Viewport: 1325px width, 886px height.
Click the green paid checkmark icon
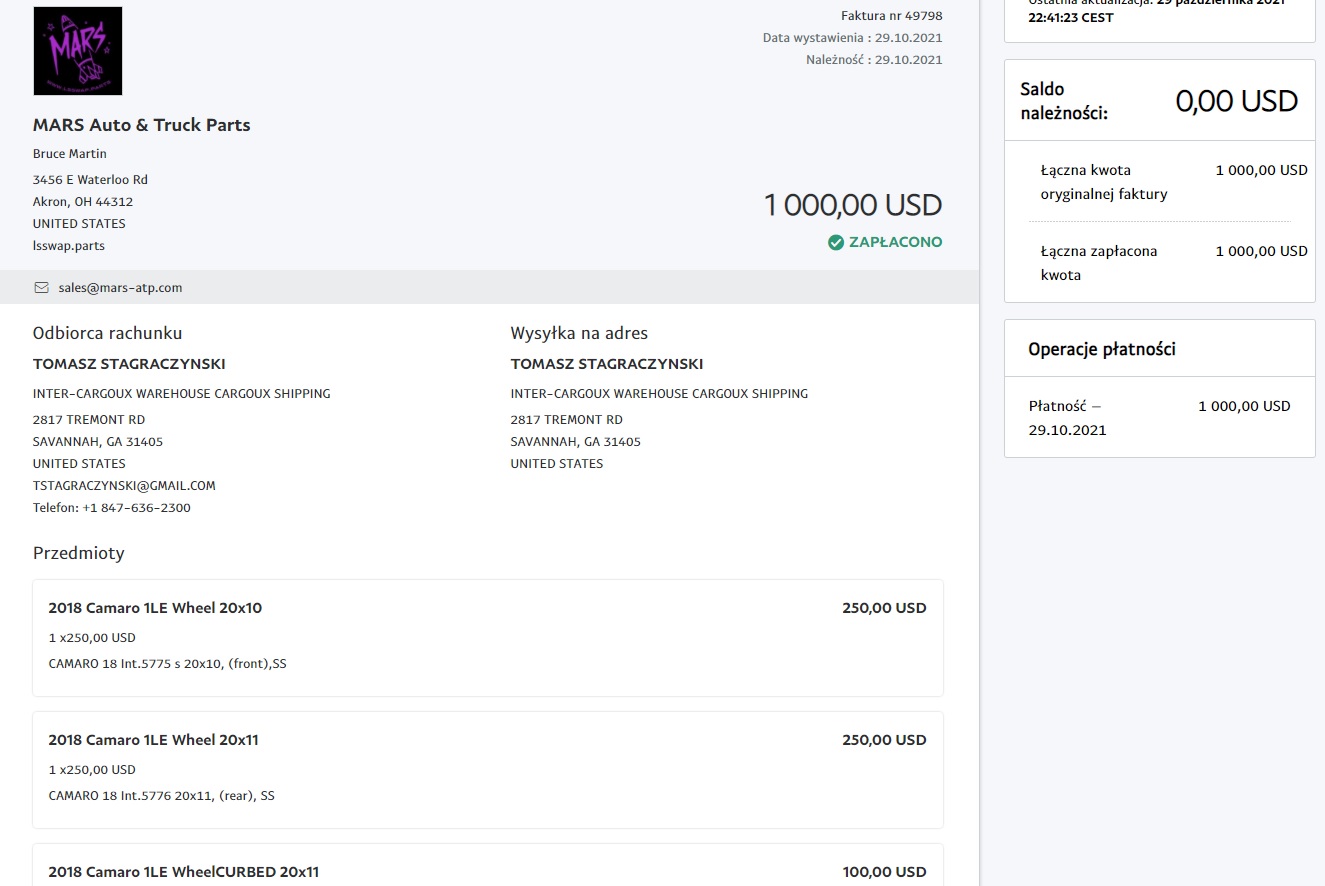click(x=836, y=242)
